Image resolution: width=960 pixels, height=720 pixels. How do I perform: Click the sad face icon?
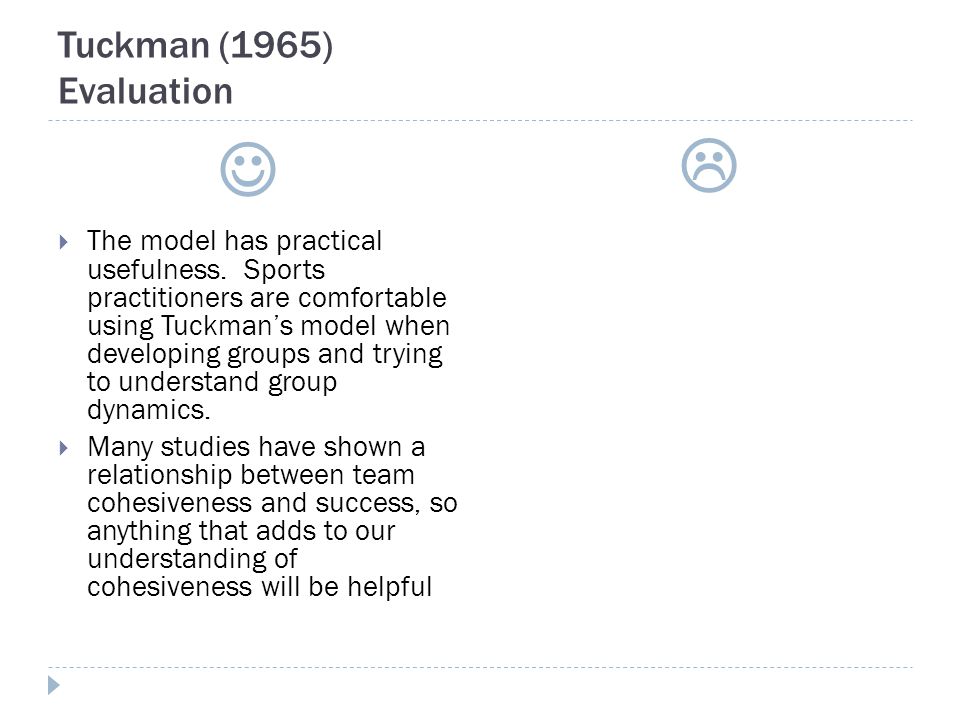coord(709,166)
